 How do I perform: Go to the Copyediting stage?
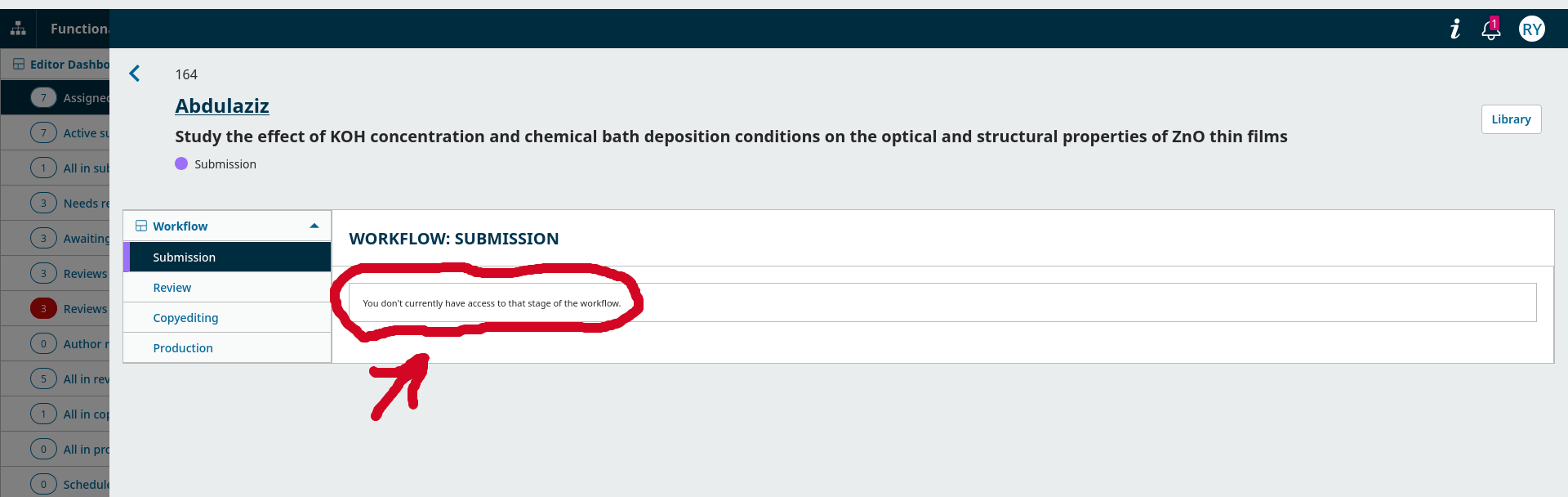point(185,318)
